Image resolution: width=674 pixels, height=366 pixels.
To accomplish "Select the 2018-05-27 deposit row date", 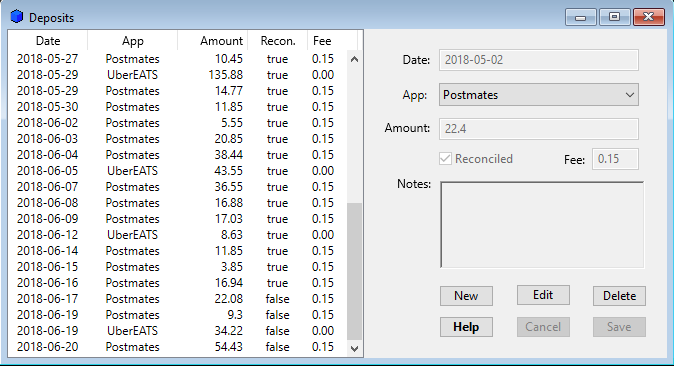I will point(48,59).
